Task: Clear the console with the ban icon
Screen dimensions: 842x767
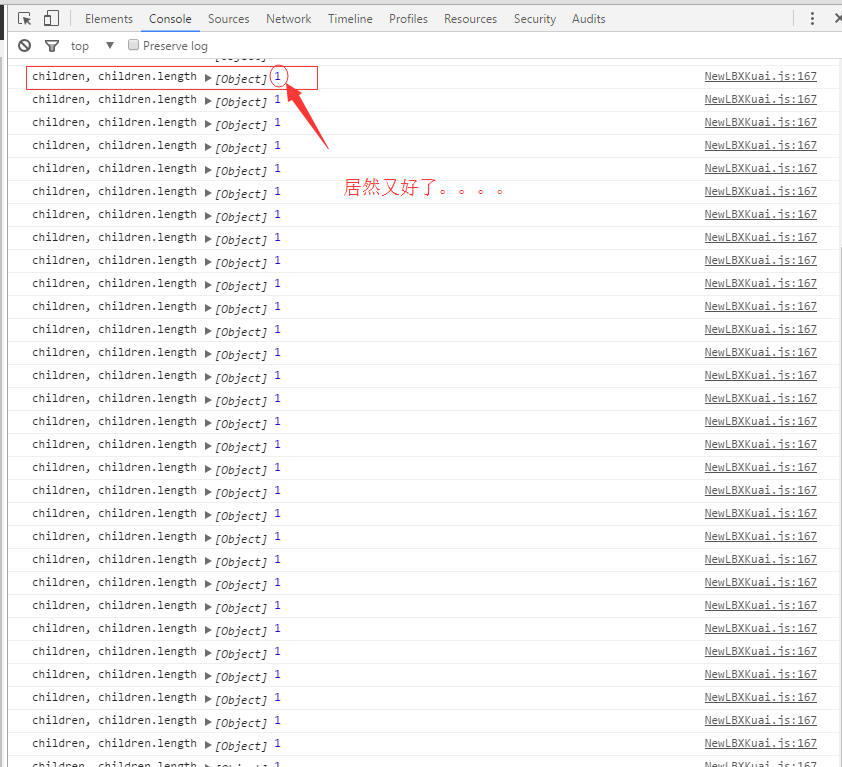Action: coord(25,46)
